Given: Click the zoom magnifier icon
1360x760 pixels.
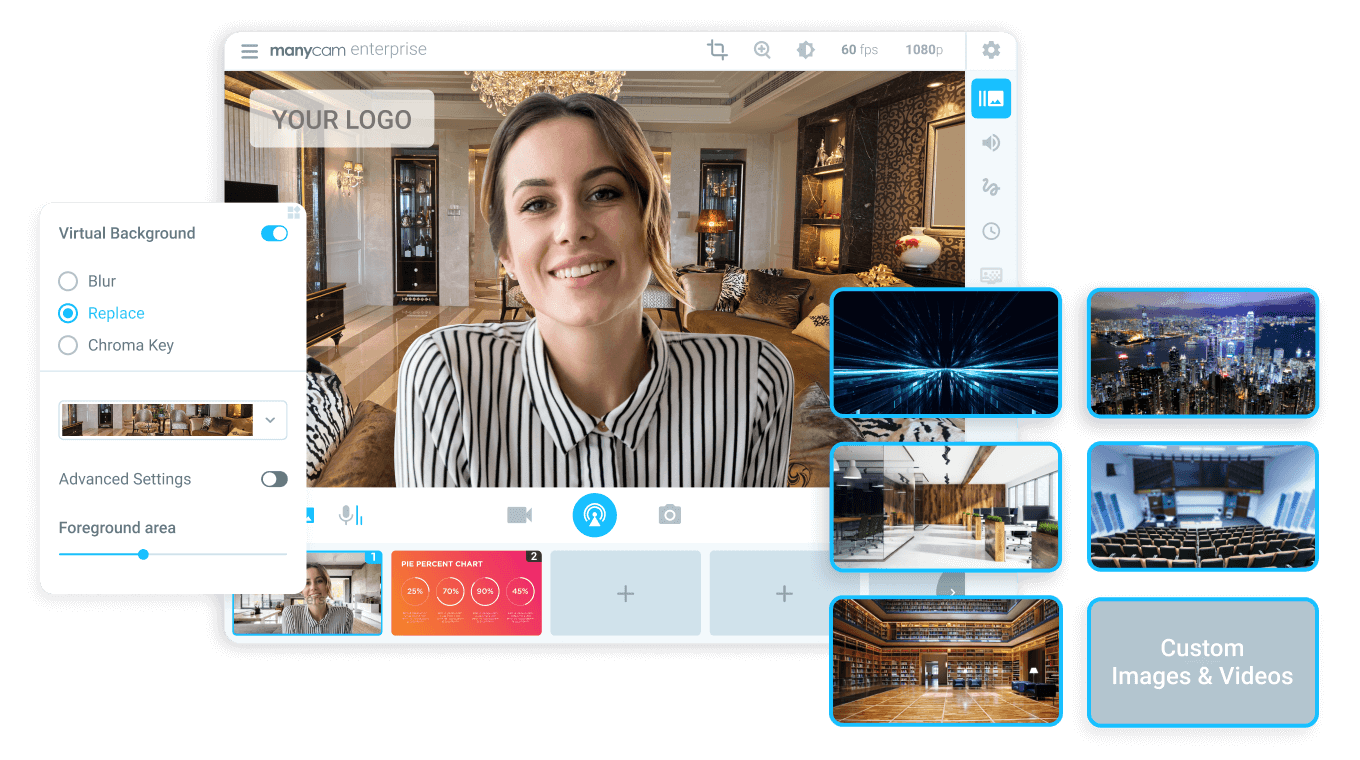Looking at the screenshot, I should pos(762,50).
